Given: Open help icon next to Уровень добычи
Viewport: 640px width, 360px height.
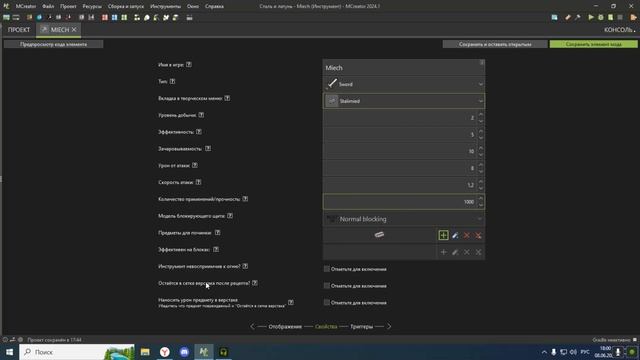Looking at the screenshot, I should pos(201,115).
